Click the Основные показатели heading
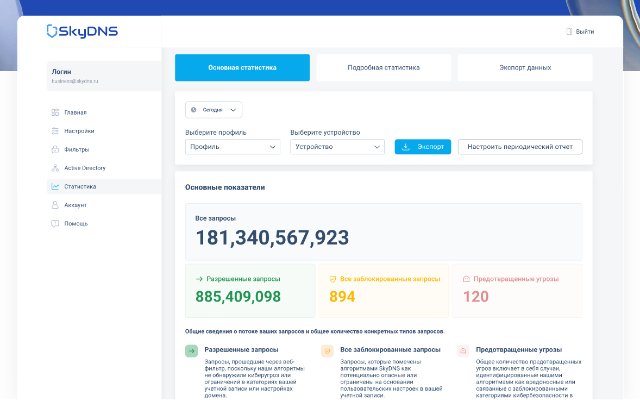This screenshot has width=640, height=400. click(x=225, y=187)
